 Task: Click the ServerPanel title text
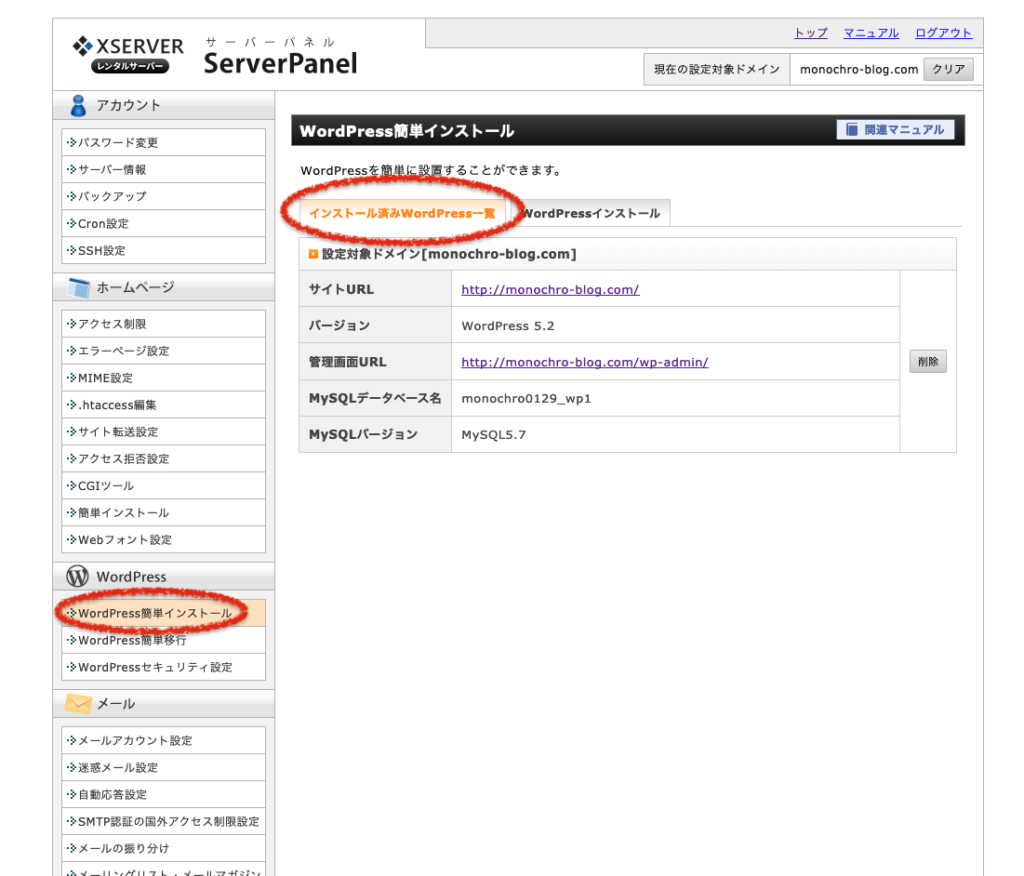(x=280, y=63)
